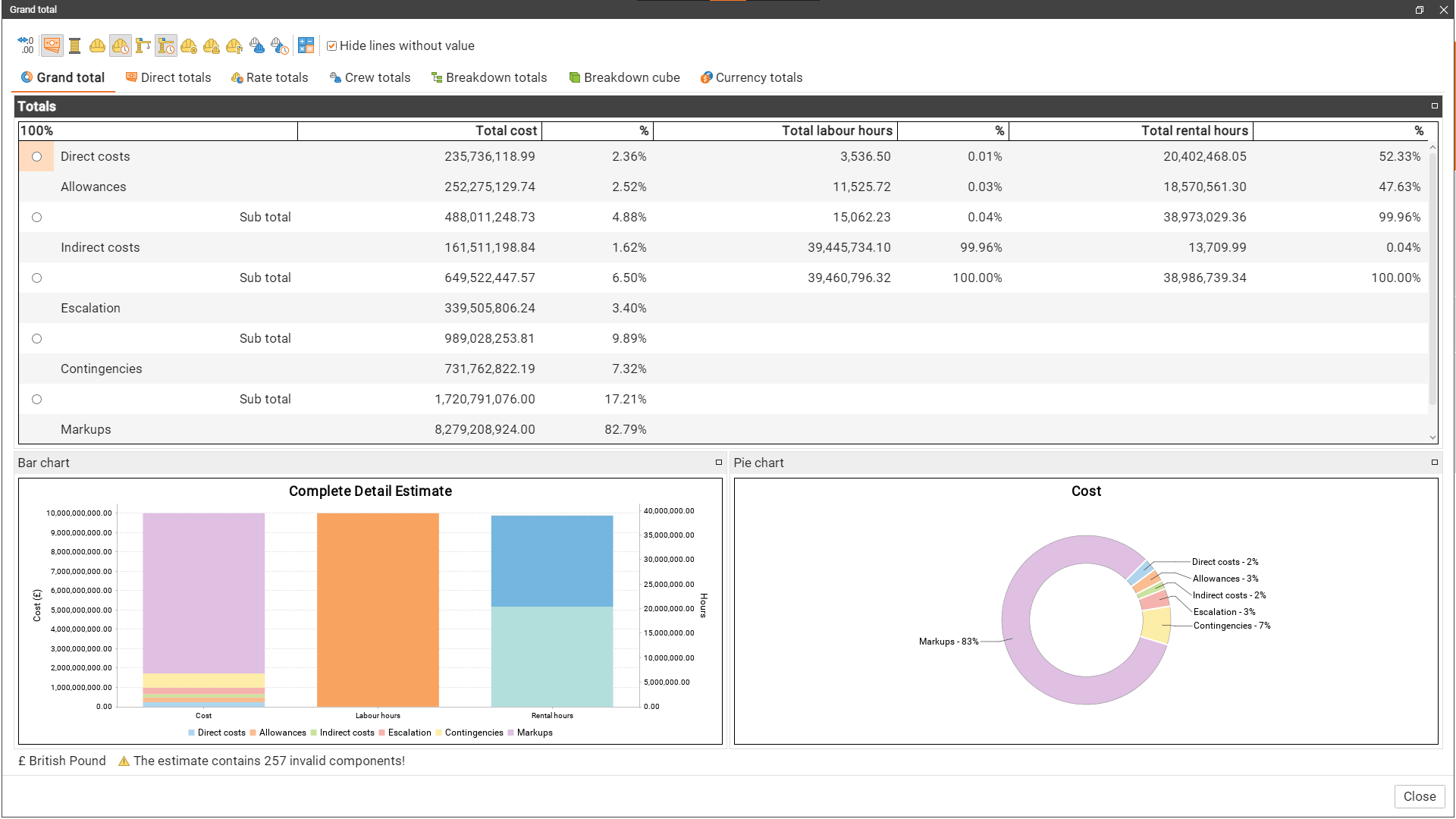This screenshot has width=1456, height=819.
Task: Click the Grand total tab icon
Action: pyautogui.click(x=27, y=77)
